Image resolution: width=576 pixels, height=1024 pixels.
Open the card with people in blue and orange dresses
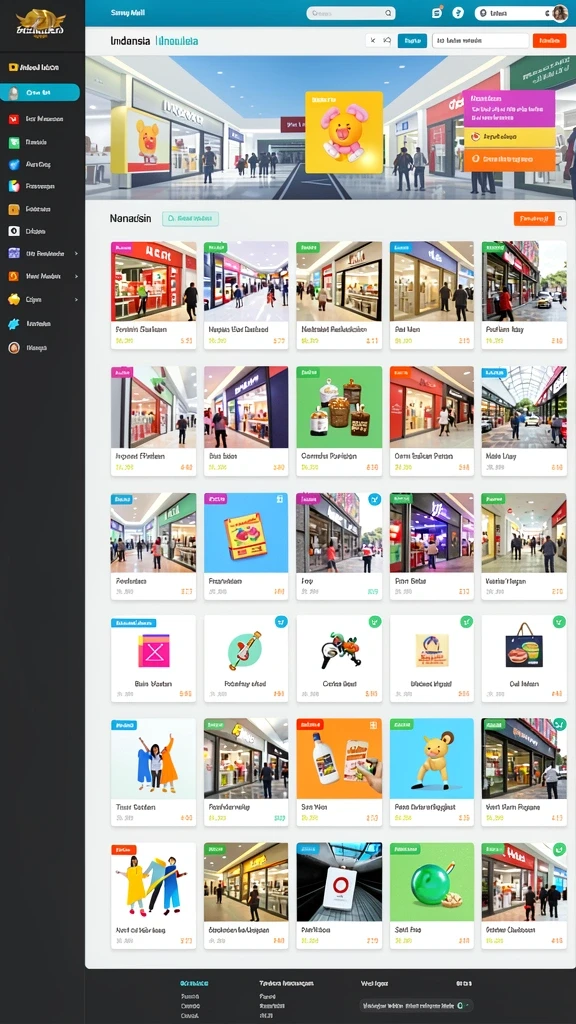click(x=153, y=772)
